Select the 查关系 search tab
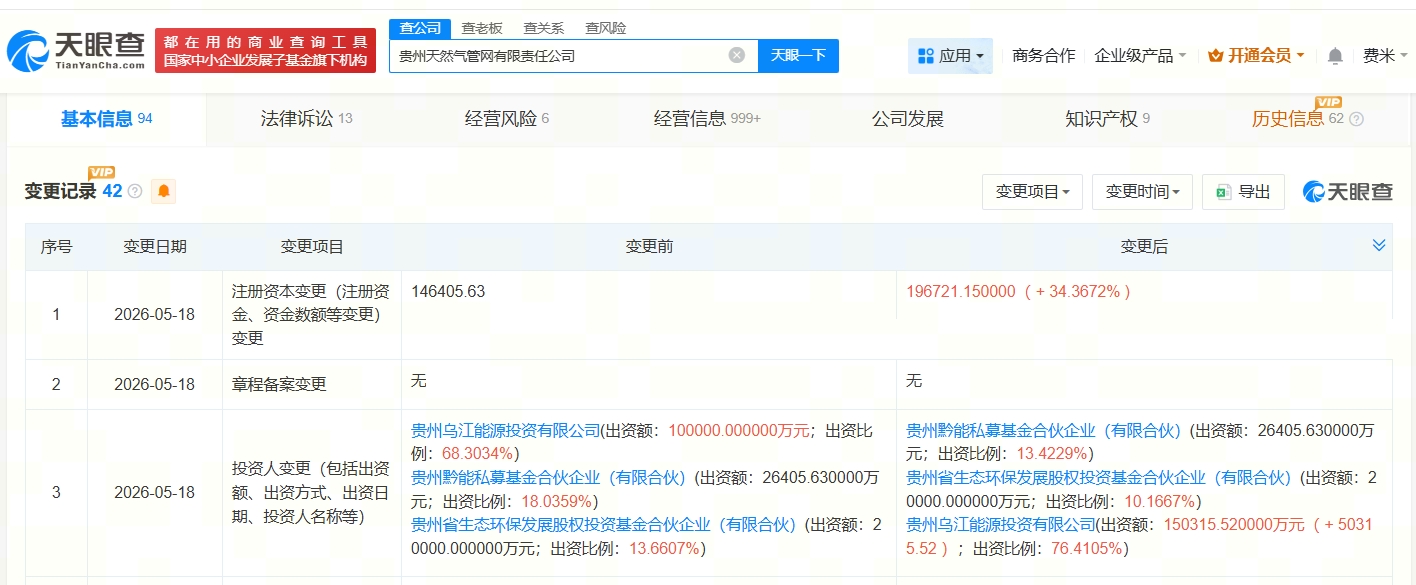The width and height of the screenshot is (1416, 585). coord(544,28)
